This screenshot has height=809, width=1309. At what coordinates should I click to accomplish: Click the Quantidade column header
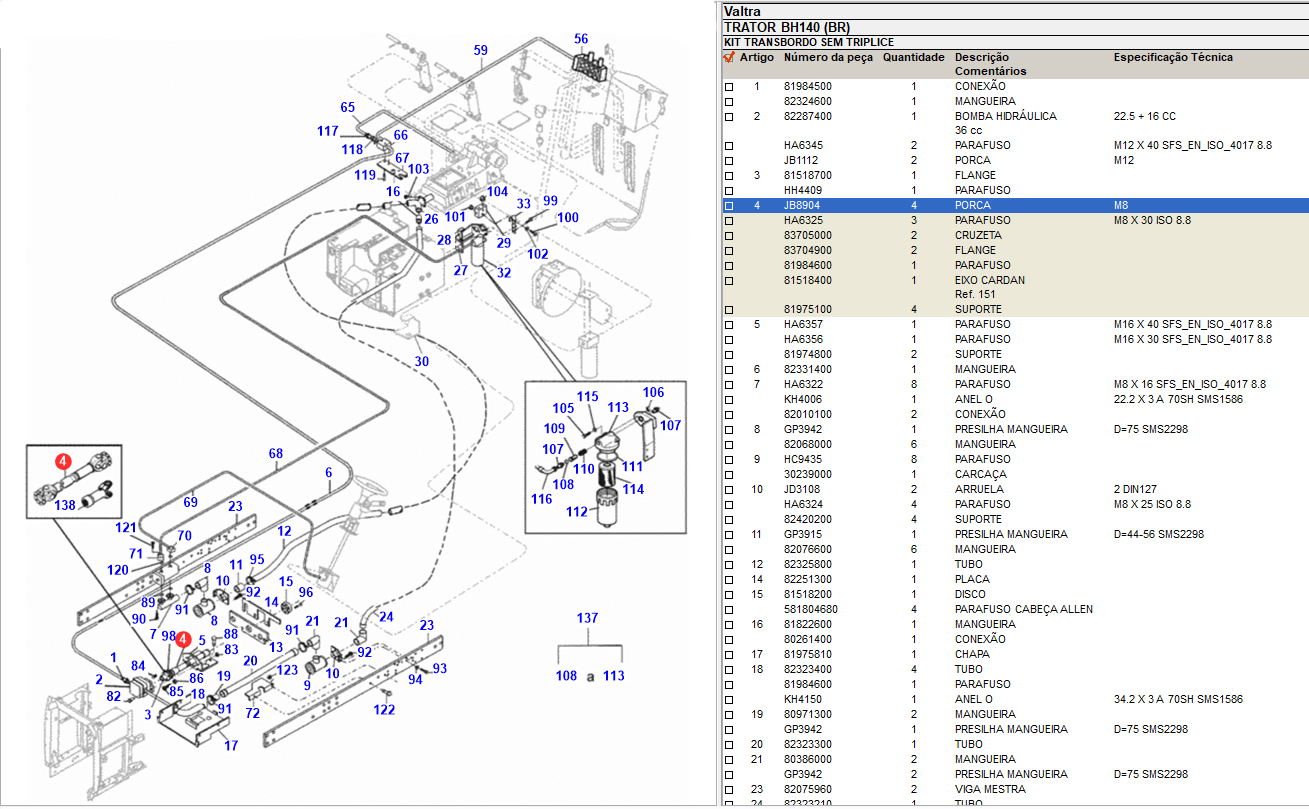tap(913, 58)
